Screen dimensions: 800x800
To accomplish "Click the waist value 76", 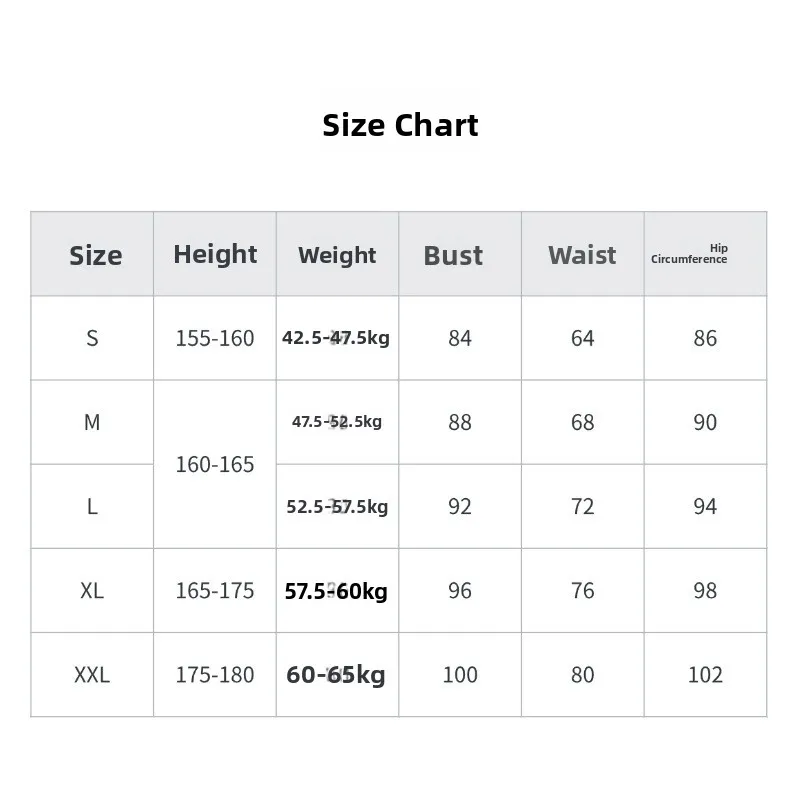I will [583, 591].
